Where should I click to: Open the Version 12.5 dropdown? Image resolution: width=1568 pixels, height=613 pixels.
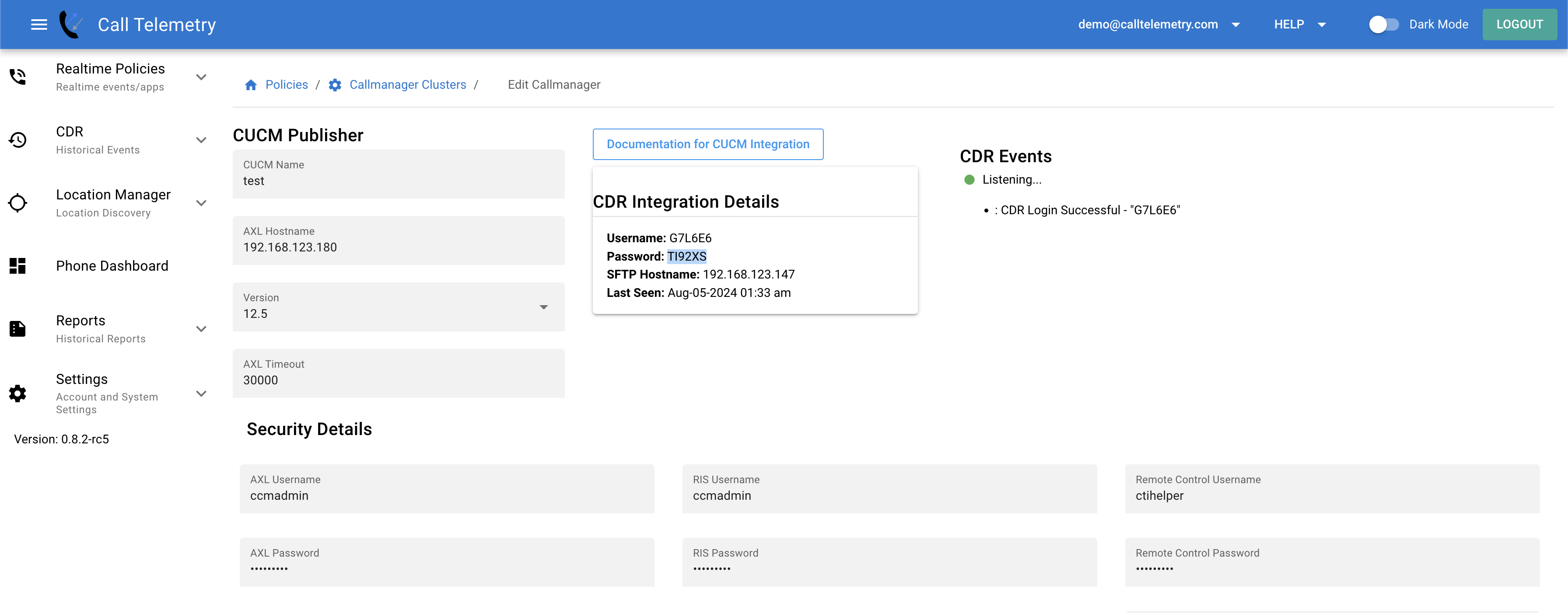[399, 307]
